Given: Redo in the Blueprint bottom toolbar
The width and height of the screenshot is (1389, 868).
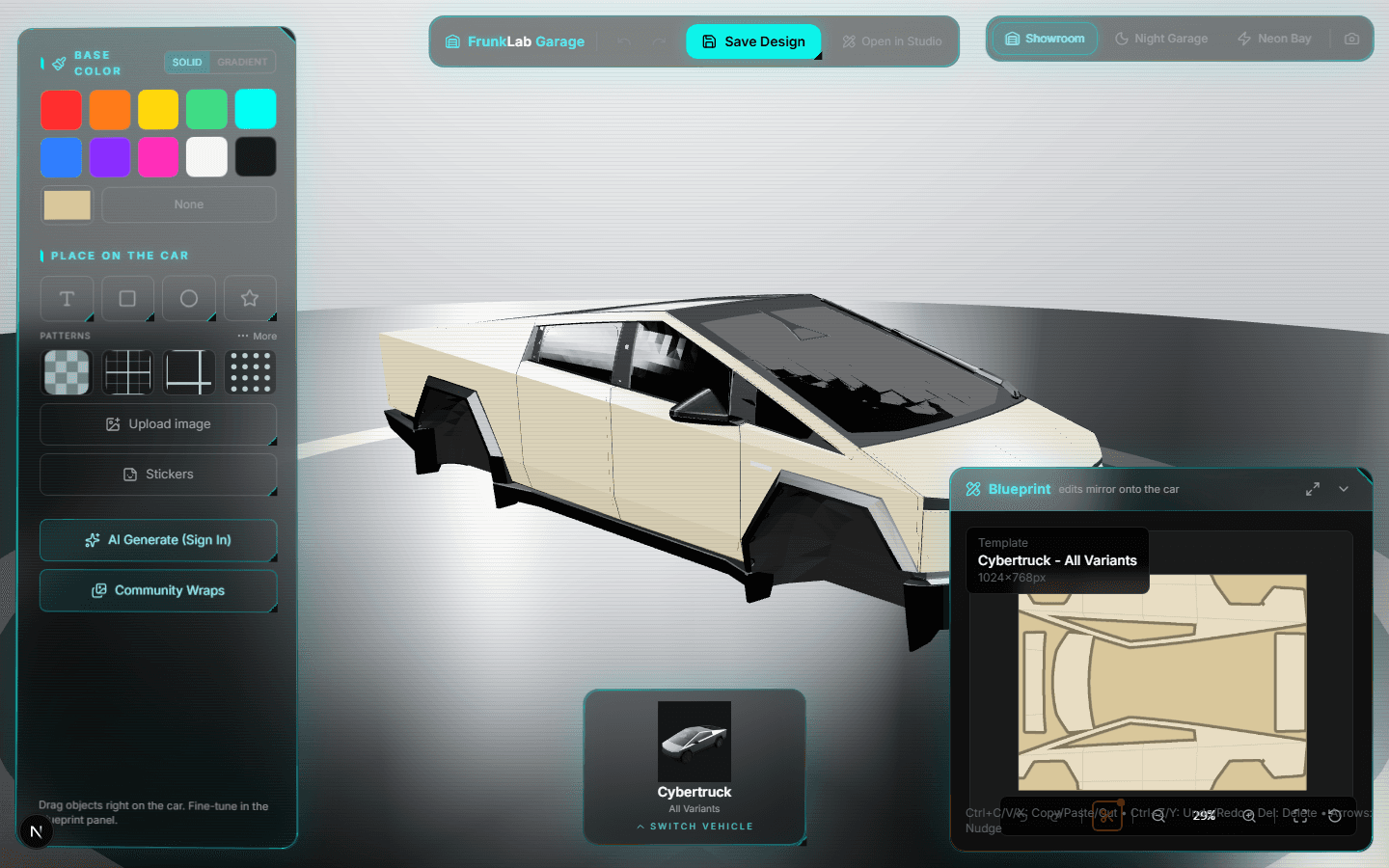Looking at the screenshot, I should click(1055, 816).
